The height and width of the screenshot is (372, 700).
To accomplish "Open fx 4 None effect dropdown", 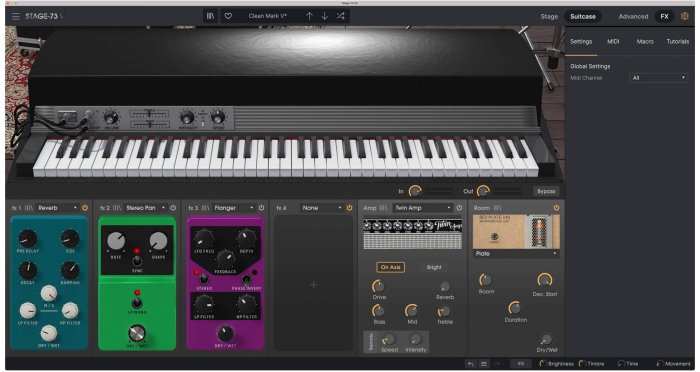I will (x=321, y=208).
